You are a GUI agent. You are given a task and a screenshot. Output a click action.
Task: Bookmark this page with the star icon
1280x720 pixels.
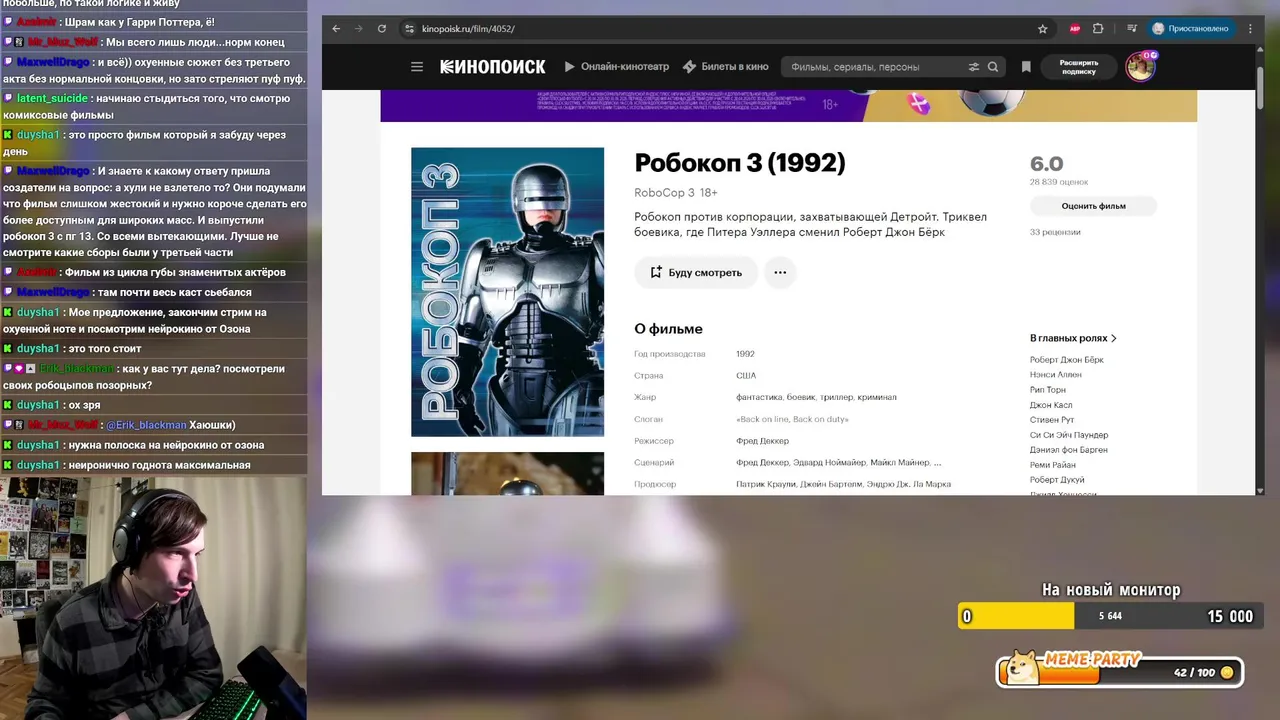(1042, 29)
